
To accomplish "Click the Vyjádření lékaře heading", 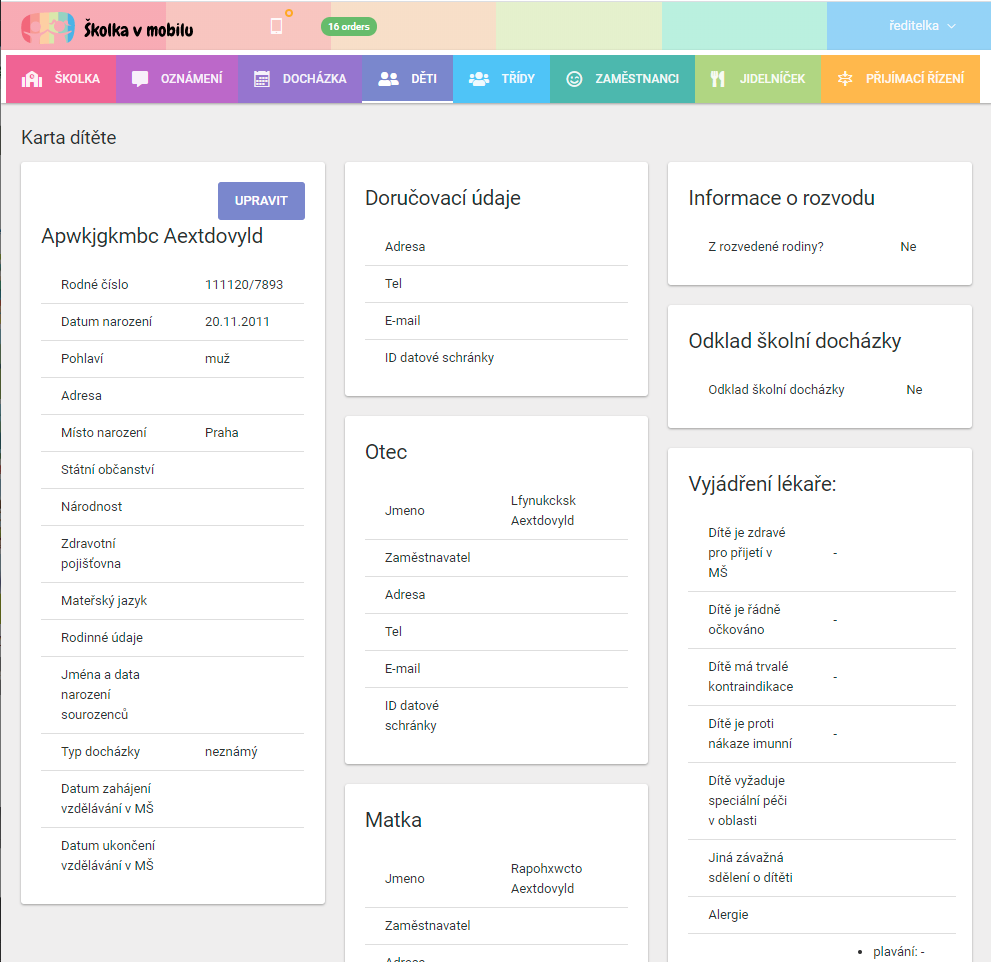I will (x=762, y=484).
